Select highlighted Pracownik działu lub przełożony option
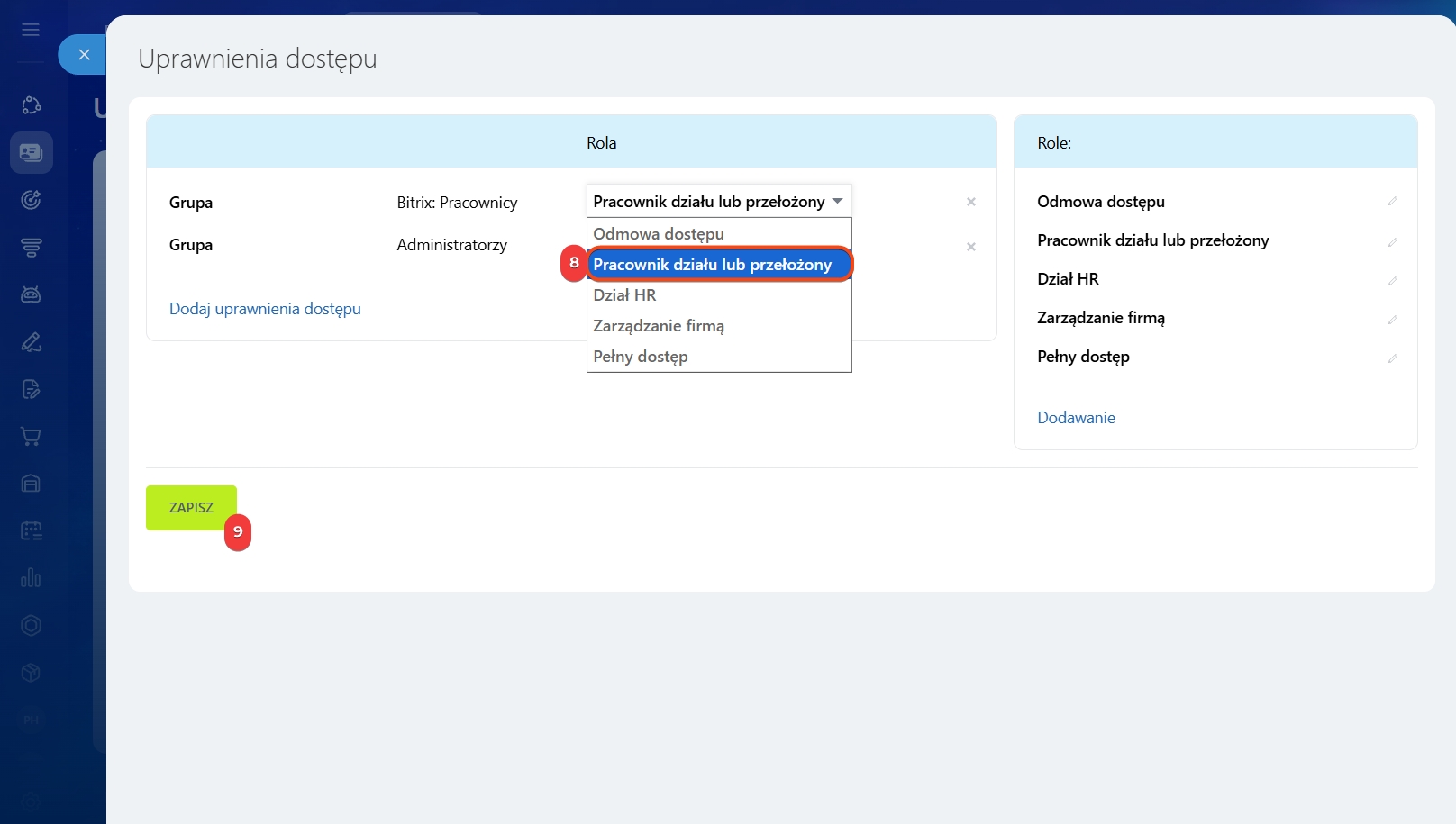This screenshot has height=824, width=1456. pyautogui.click(x=713, y=265)
